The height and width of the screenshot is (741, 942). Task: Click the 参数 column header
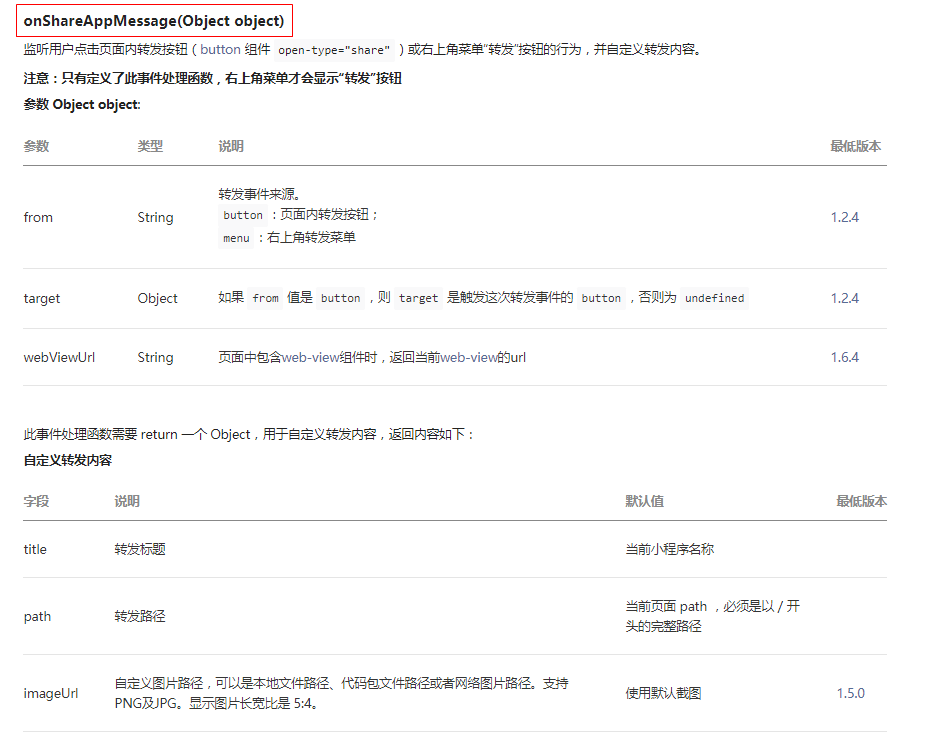point(36,146)
